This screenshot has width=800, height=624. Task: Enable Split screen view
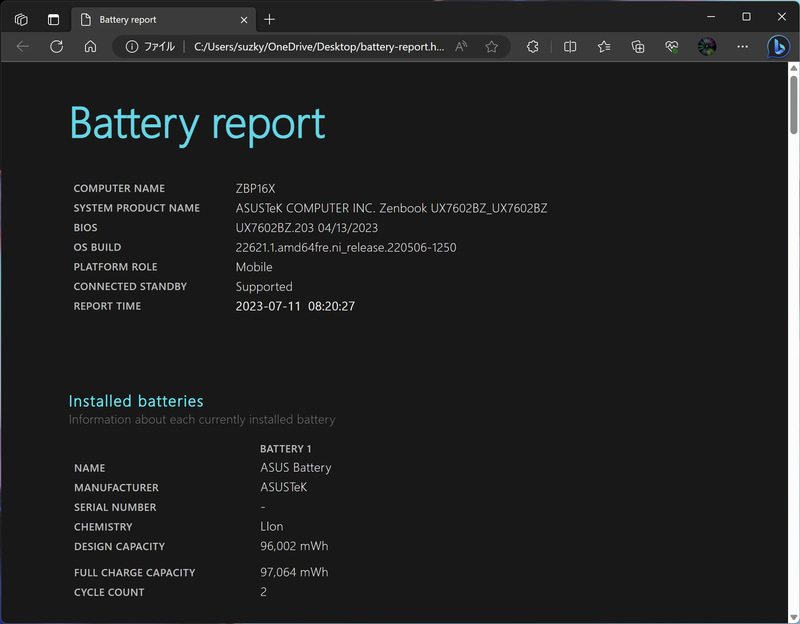coord(570,46)
